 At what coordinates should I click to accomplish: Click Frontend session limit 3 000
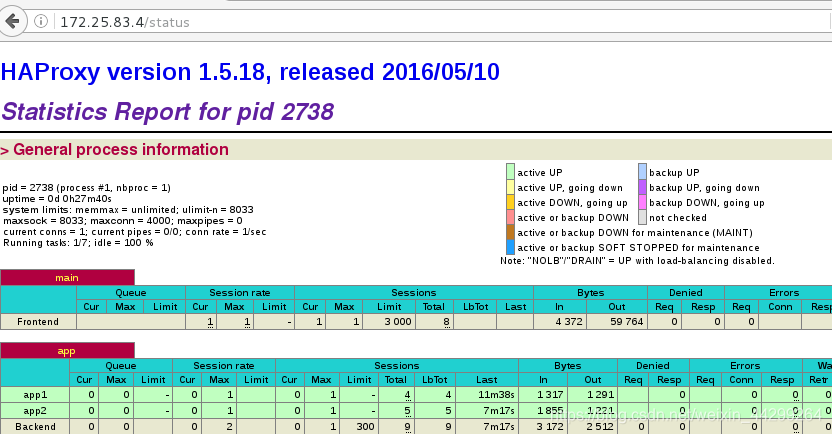398,322
